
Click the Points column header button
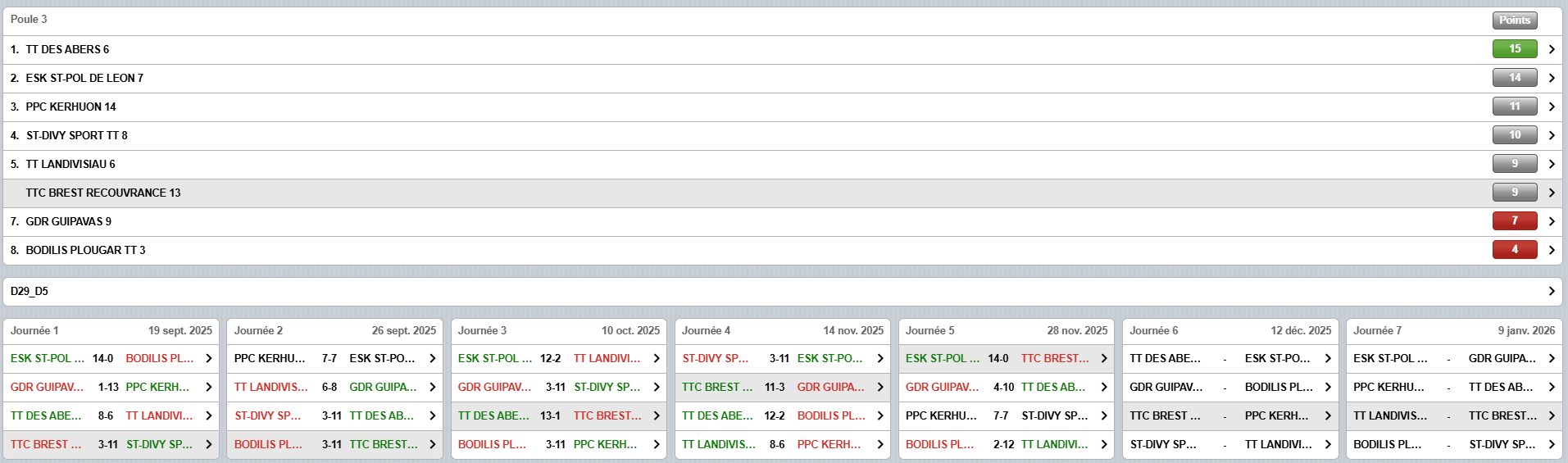[1514, 20]
